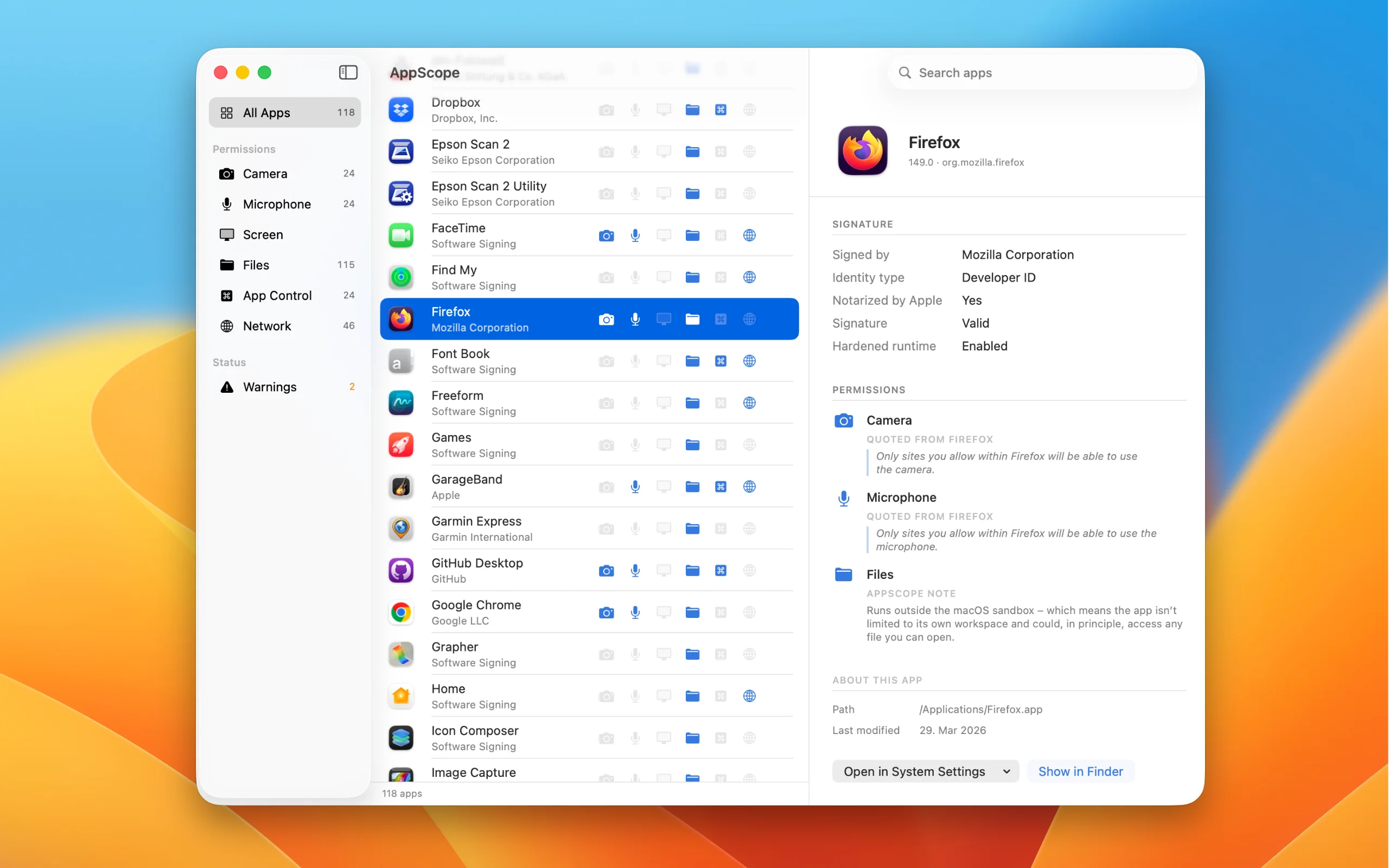Image resolution: width=1389 pixels, height=868 pixels.
Task: Click the large Firefox icon in details
Action: tap(862, 150)
